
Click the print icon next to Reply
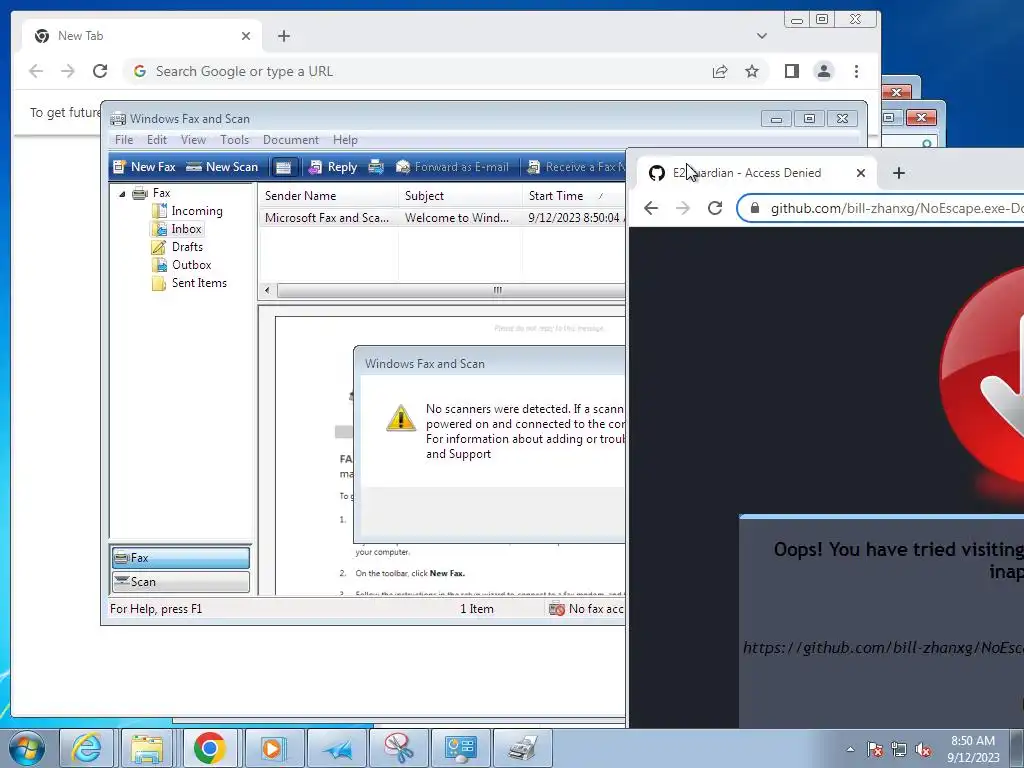coord(376,167)
